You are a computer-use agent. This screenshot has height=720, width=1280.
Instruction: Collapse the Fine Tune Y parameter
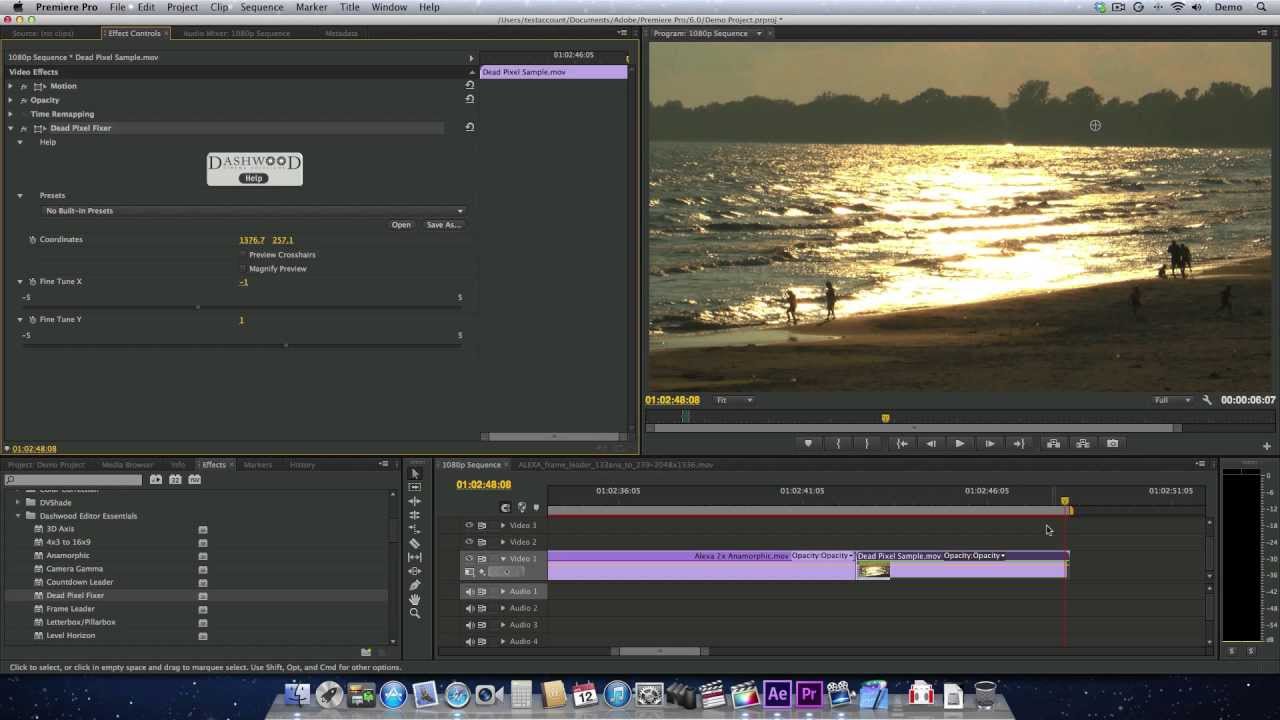20,320
